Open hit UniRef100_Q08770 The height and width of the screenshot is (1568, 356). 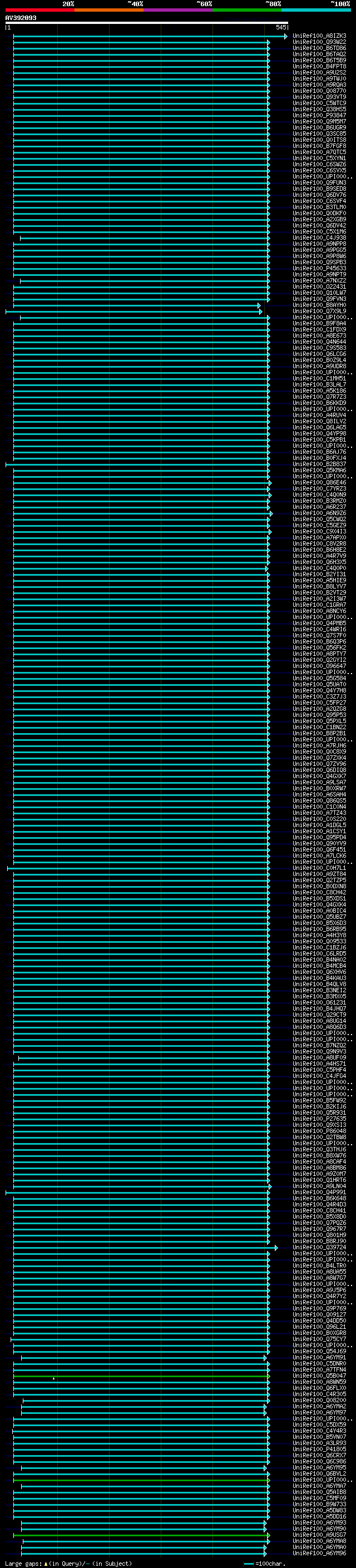(x=319, y=91)
